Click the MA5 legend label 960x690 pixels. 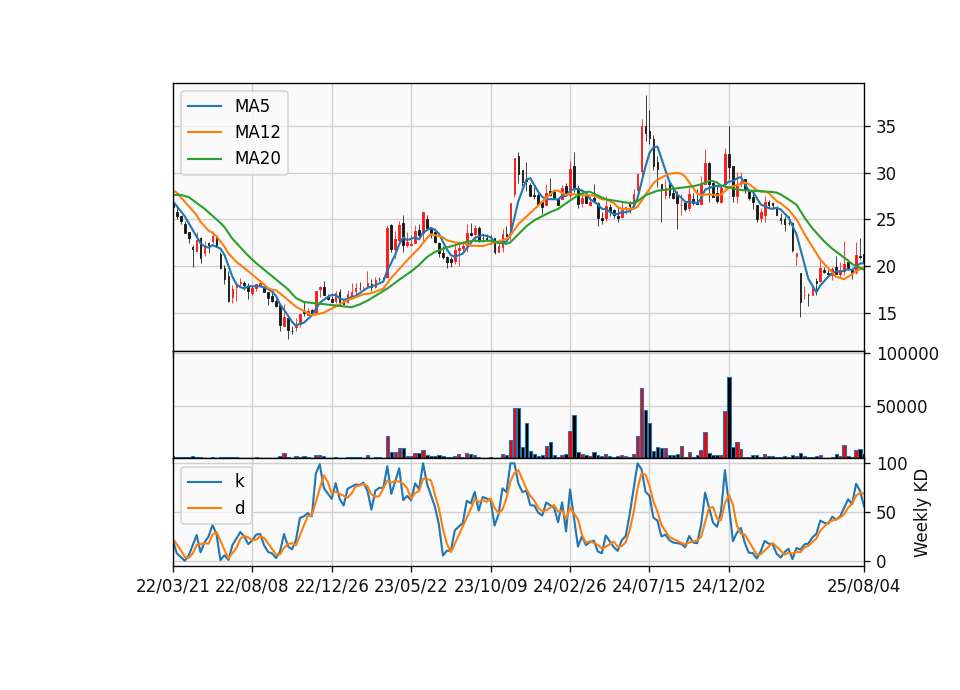(x=252, y=106)
